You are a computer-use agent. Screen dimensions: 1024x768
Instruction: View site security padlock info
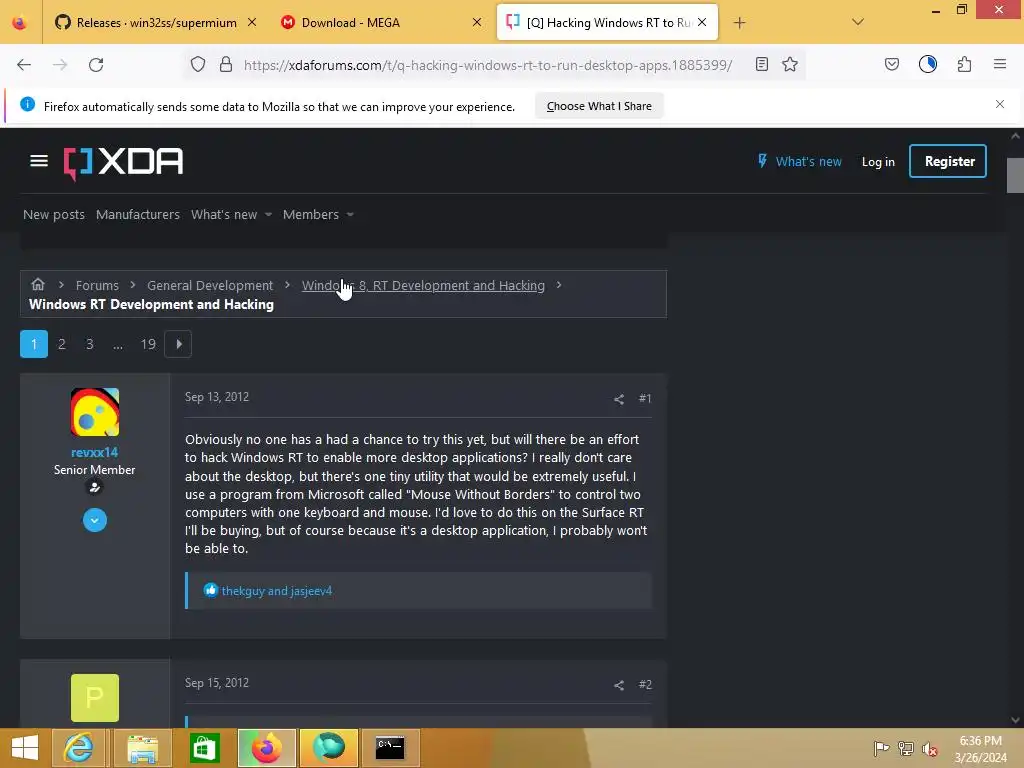pos(226,65)
